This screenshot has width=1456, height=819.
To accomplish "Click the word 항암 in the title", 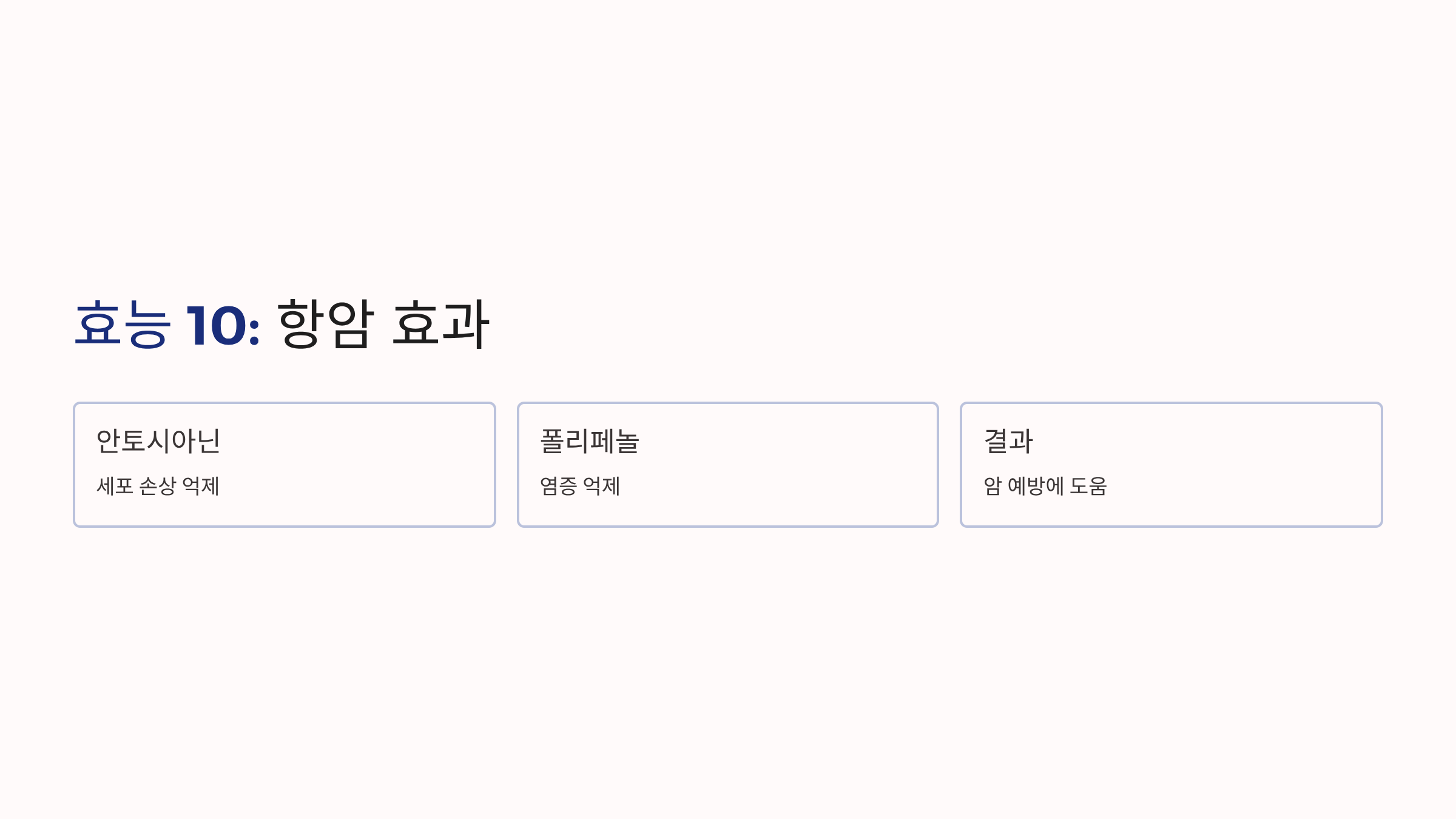I will [x=326, y=325].
